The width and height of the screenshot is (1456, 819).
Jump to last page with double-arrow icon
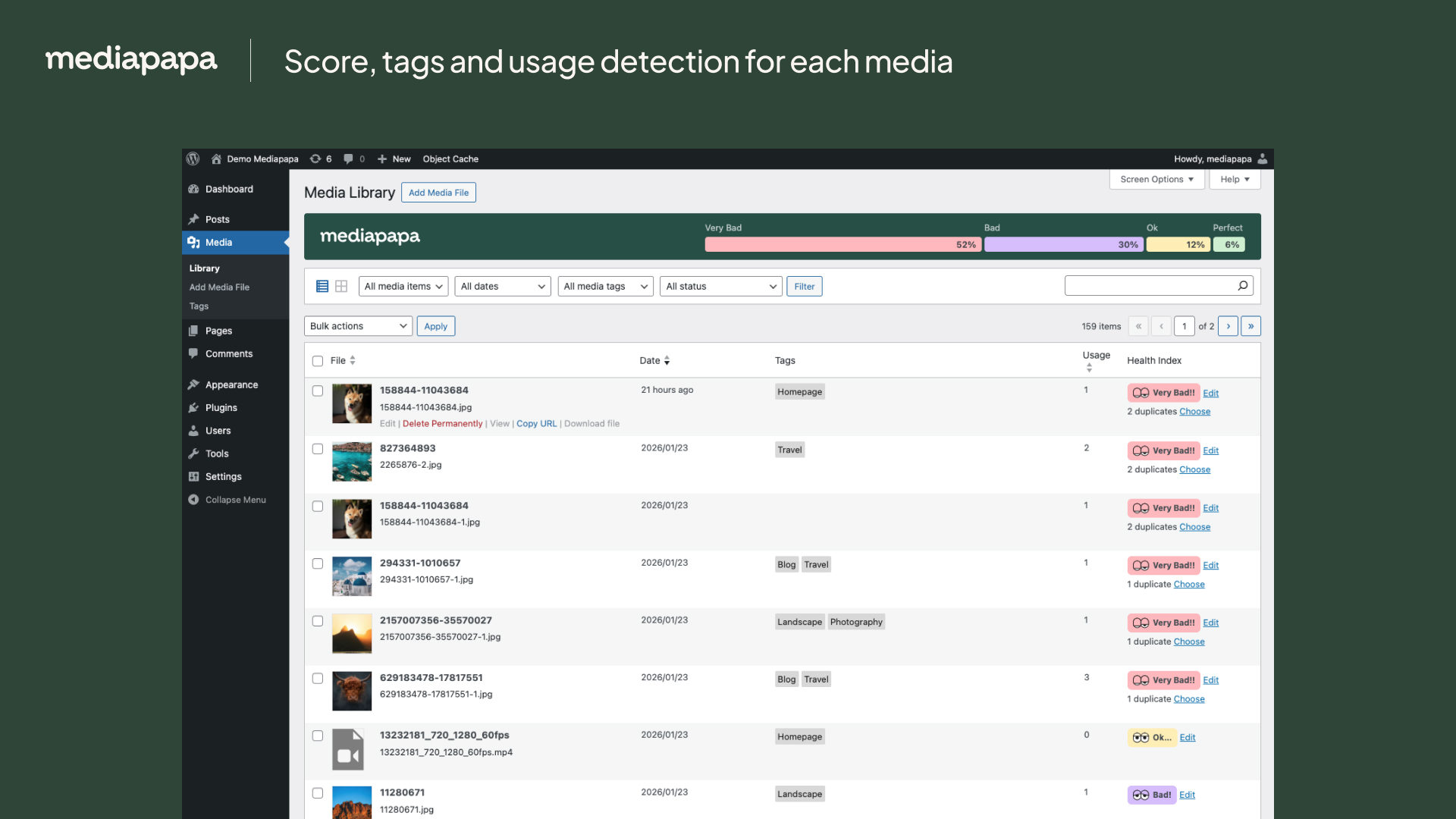[x=1250, y=325]
